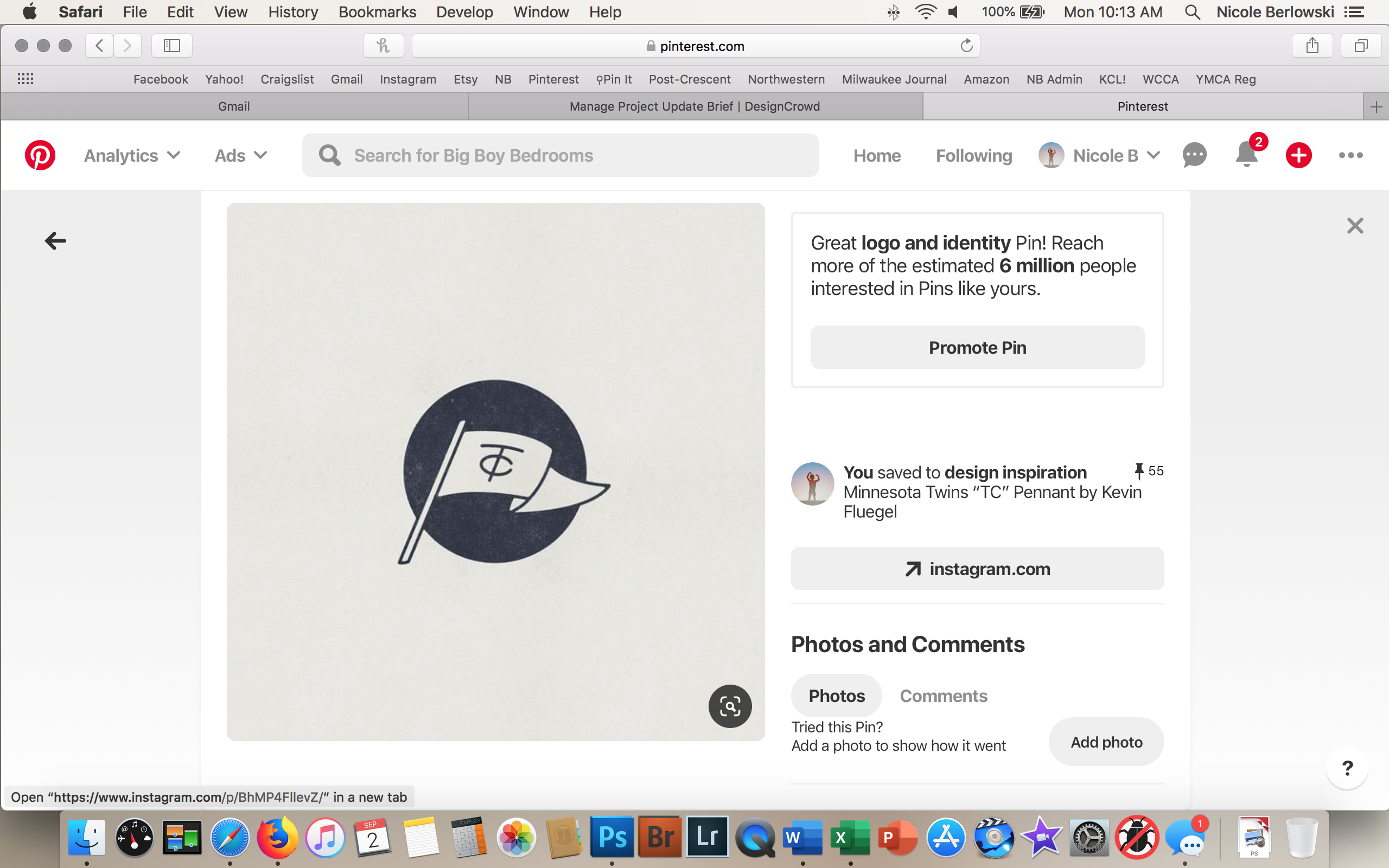Open the instagram.com source link button
This screenshot has width=1389, height=868.
(x=977, y=569)
